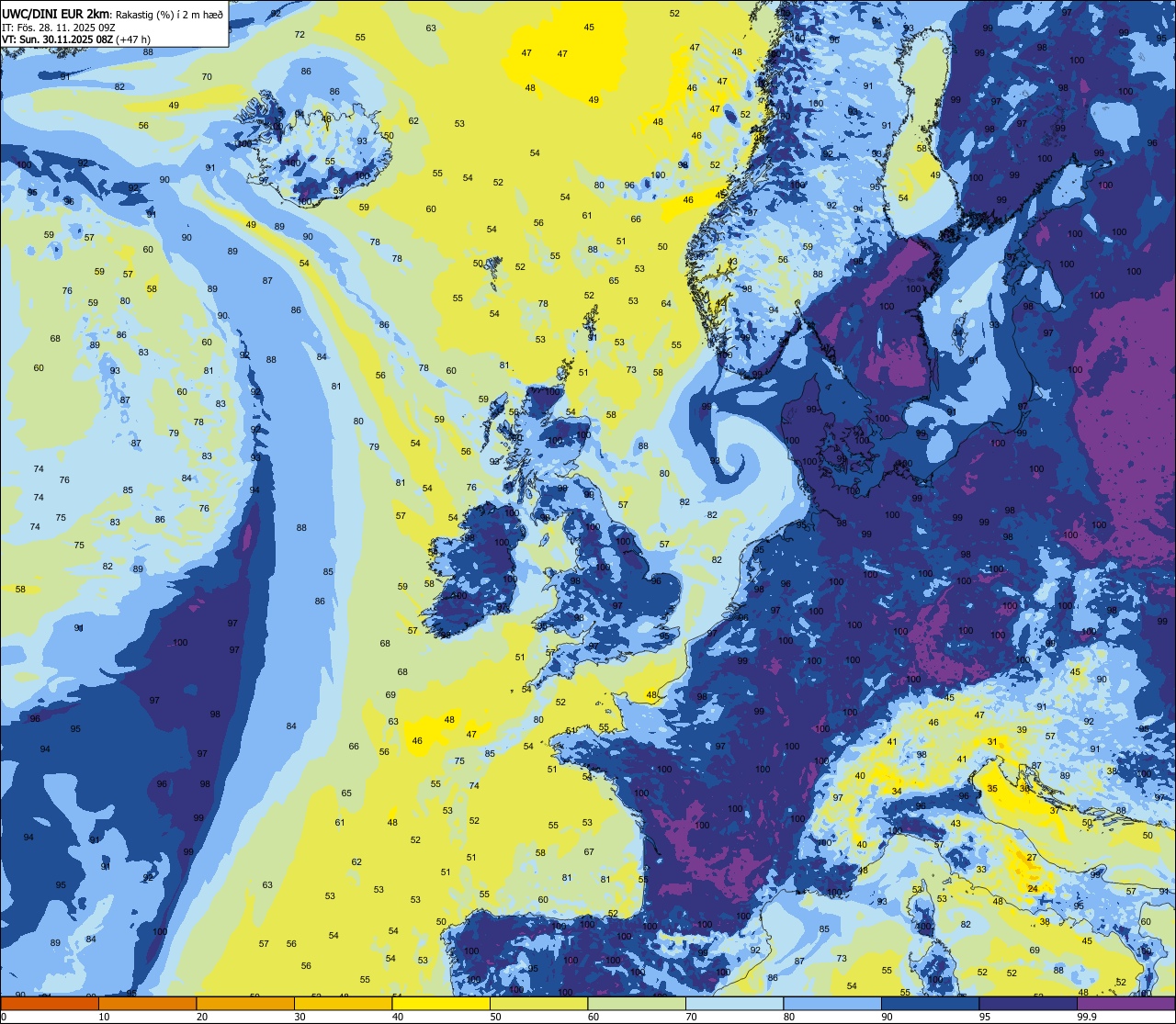
Task: Click the 10–20 orange legend swatch
Action: click(147, 1003)
